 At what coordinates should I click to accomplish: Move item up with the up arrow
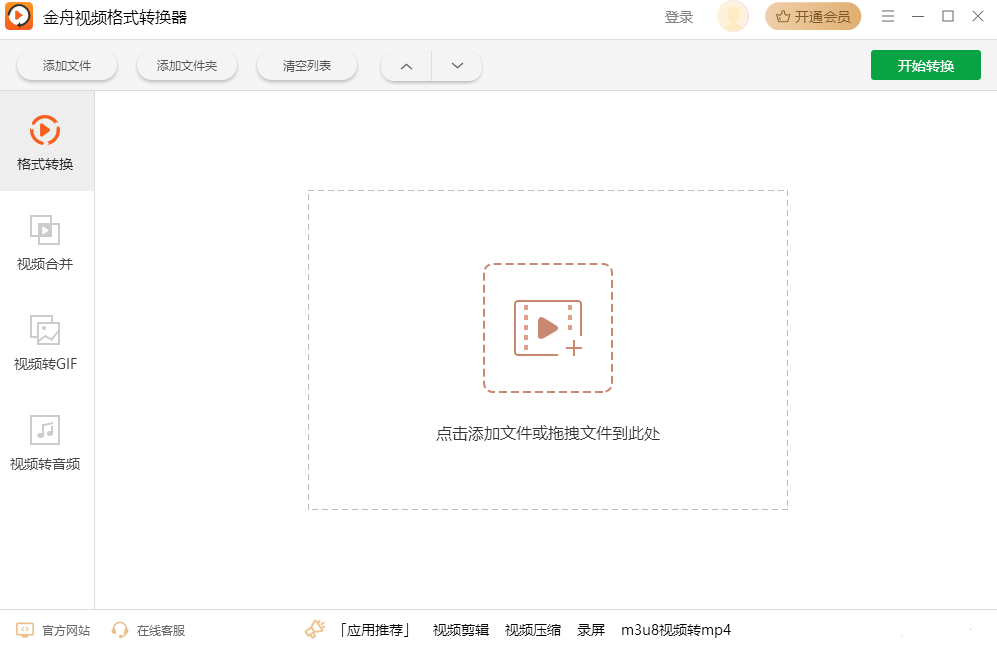click(406, 66)
